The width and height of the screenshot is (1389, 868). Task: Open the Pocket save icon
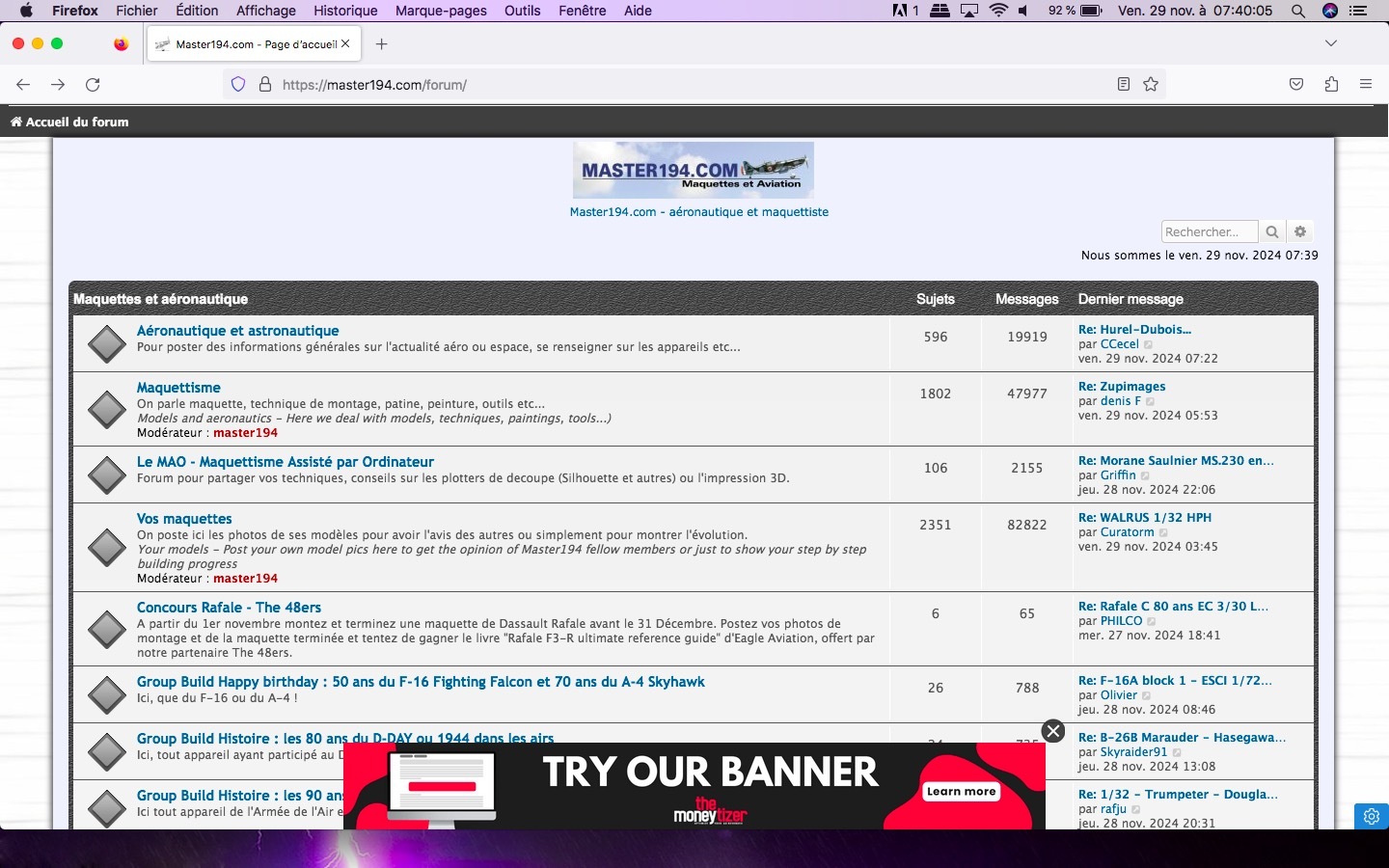click(x=1296, y=85)
